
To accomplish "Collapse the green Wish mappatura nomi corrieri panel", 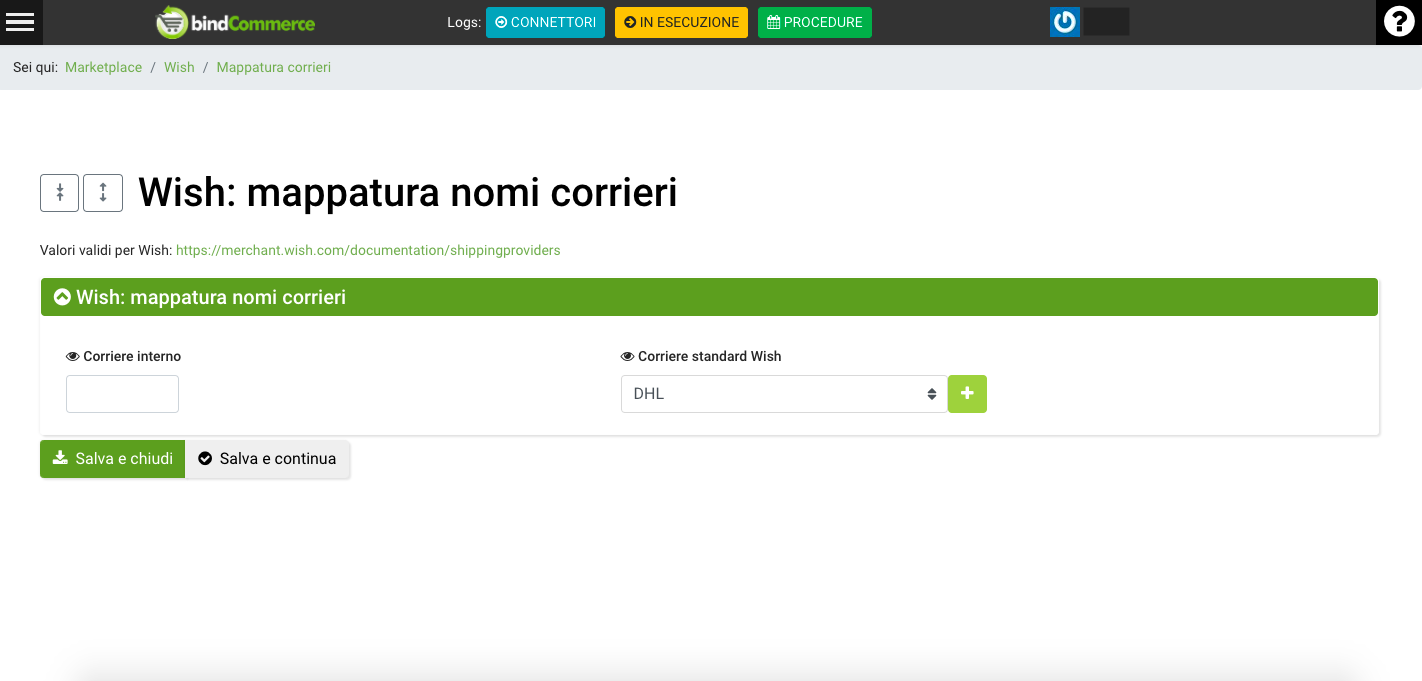I will coord(62,297).
